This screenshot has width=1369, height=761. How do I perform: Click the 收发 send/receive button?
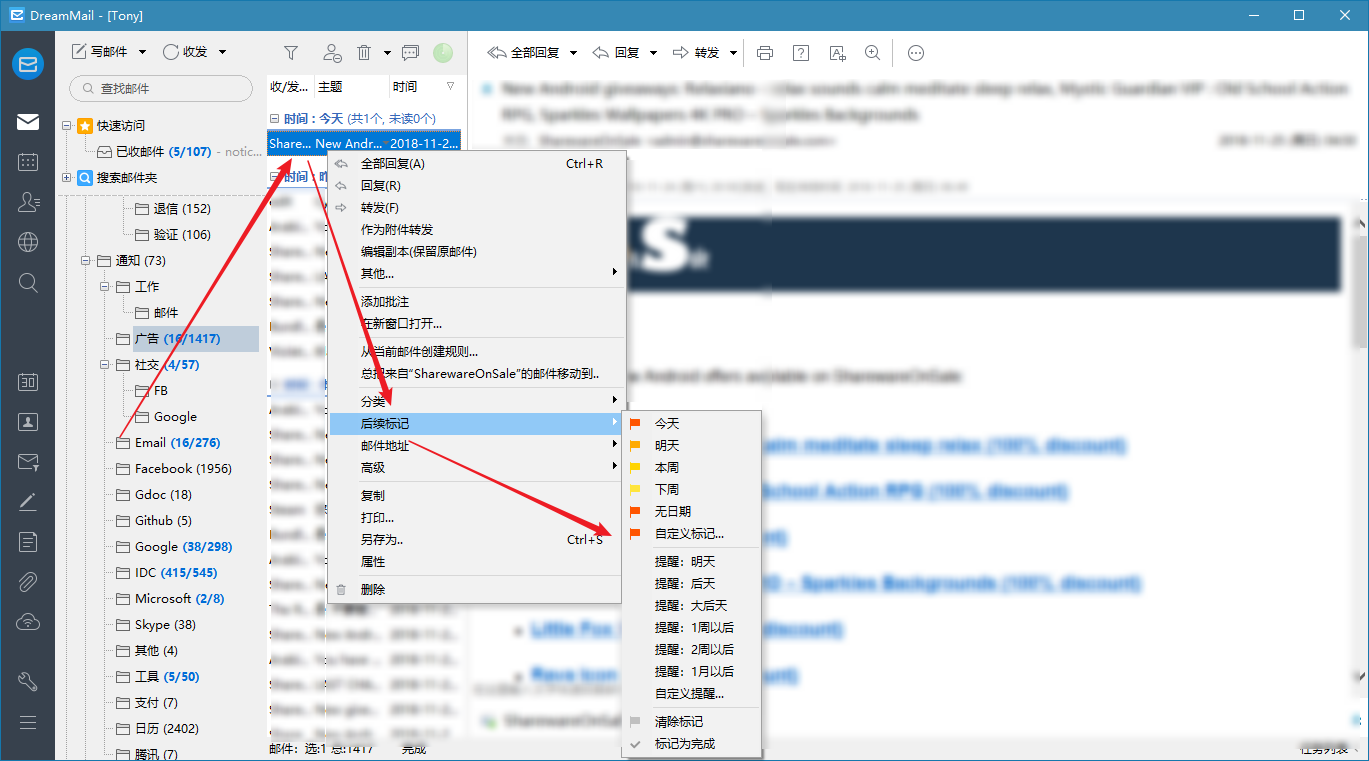pyautogui.click(x=186, y=52)
